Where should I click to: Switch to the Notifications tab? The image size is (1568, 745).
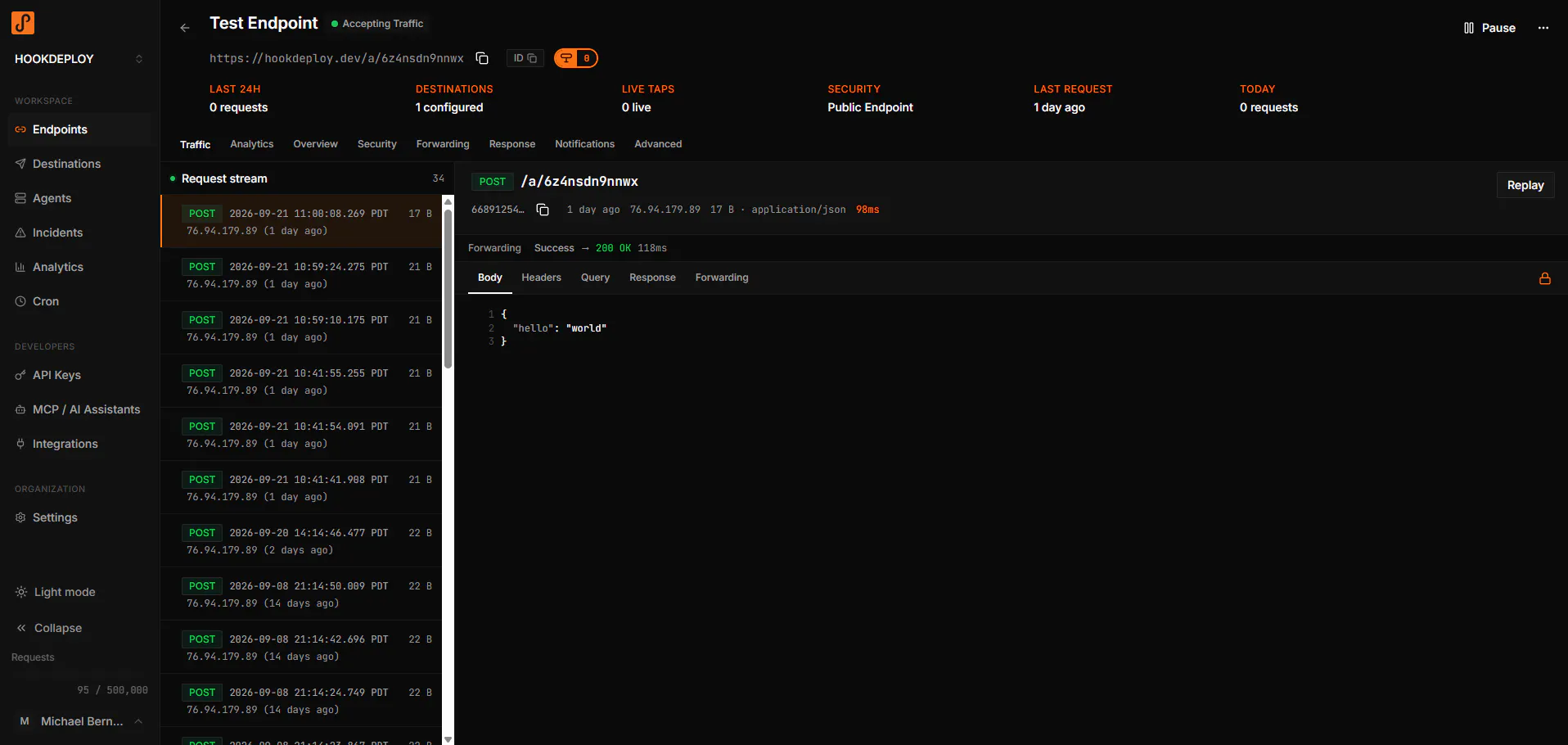click(584, 144)
